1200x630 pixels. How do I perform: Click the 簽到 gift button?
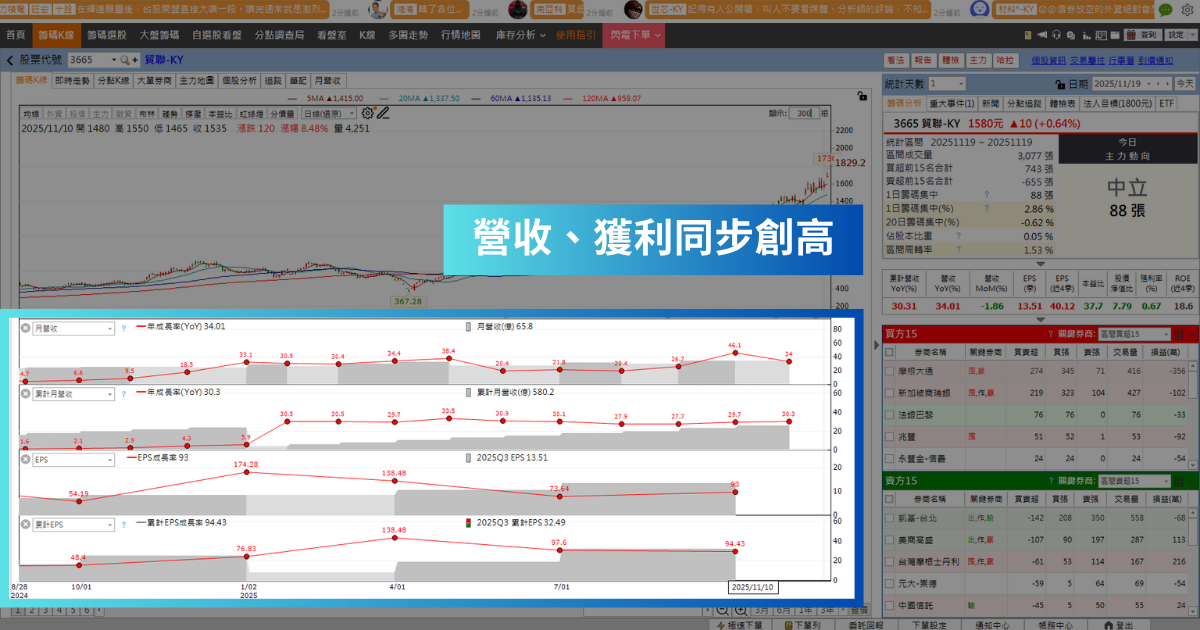tap(1144, 35)
